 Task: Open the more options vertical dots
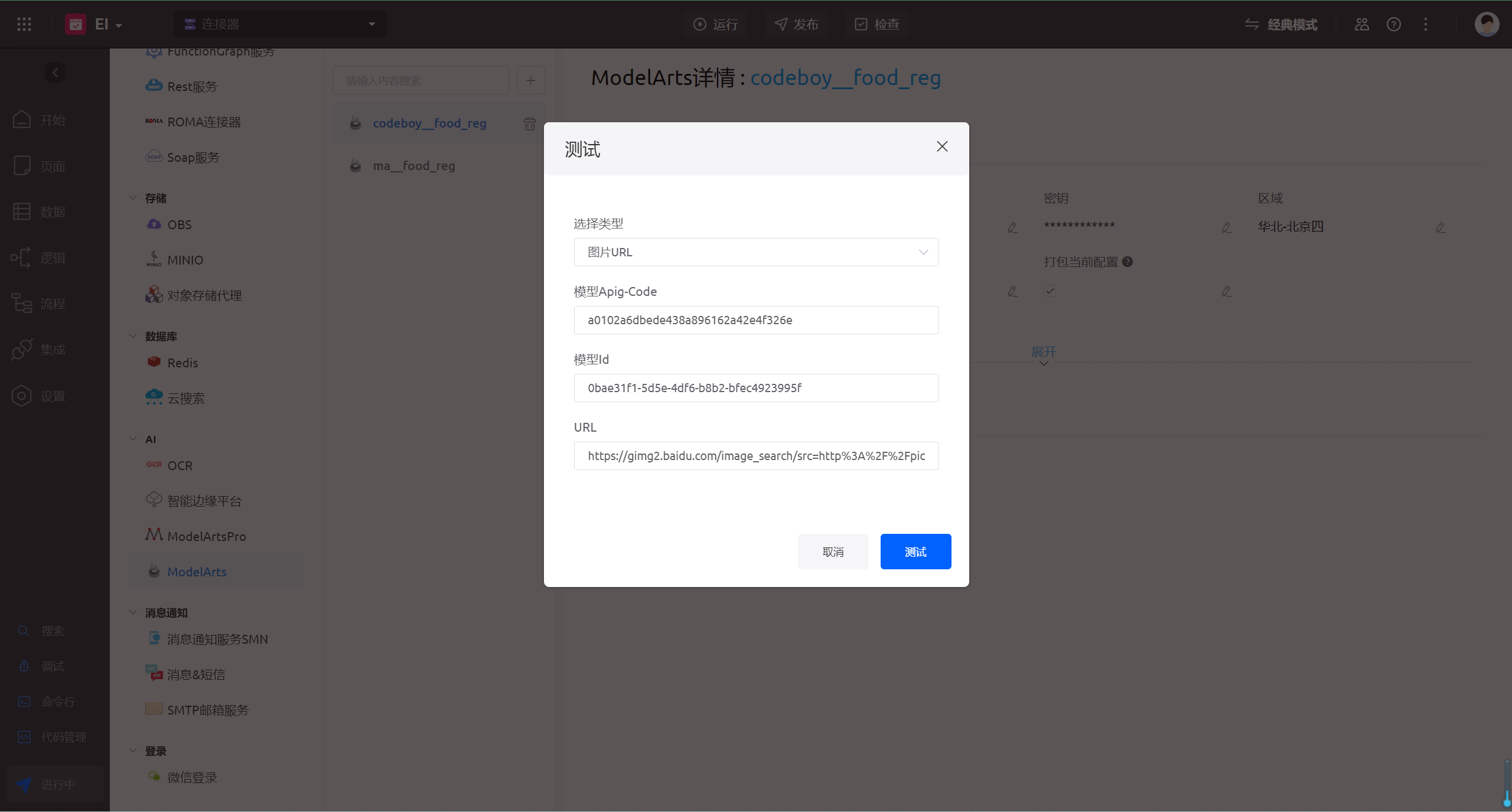click(1426, 24)
